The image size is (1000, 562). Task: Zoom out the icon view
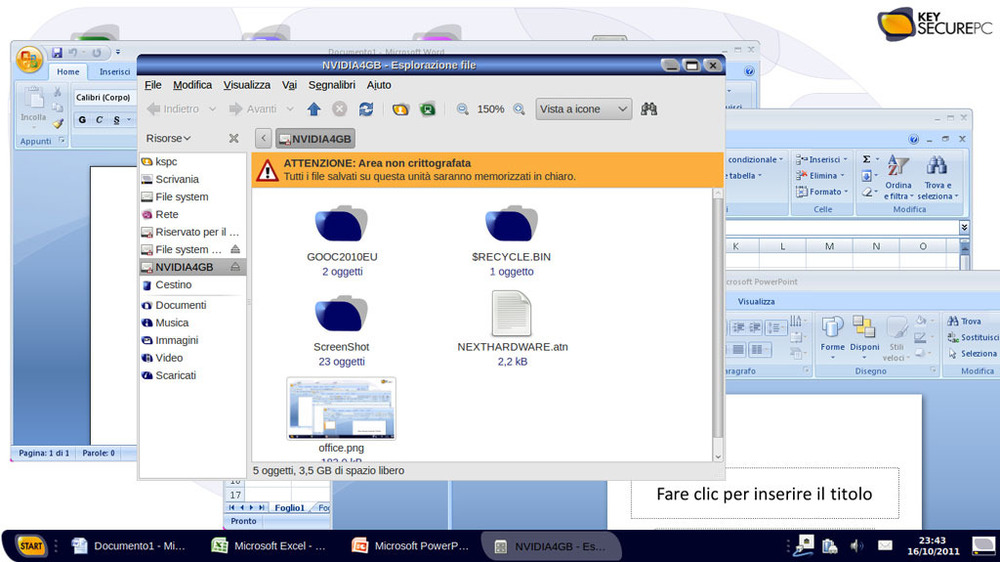[462, 109]
